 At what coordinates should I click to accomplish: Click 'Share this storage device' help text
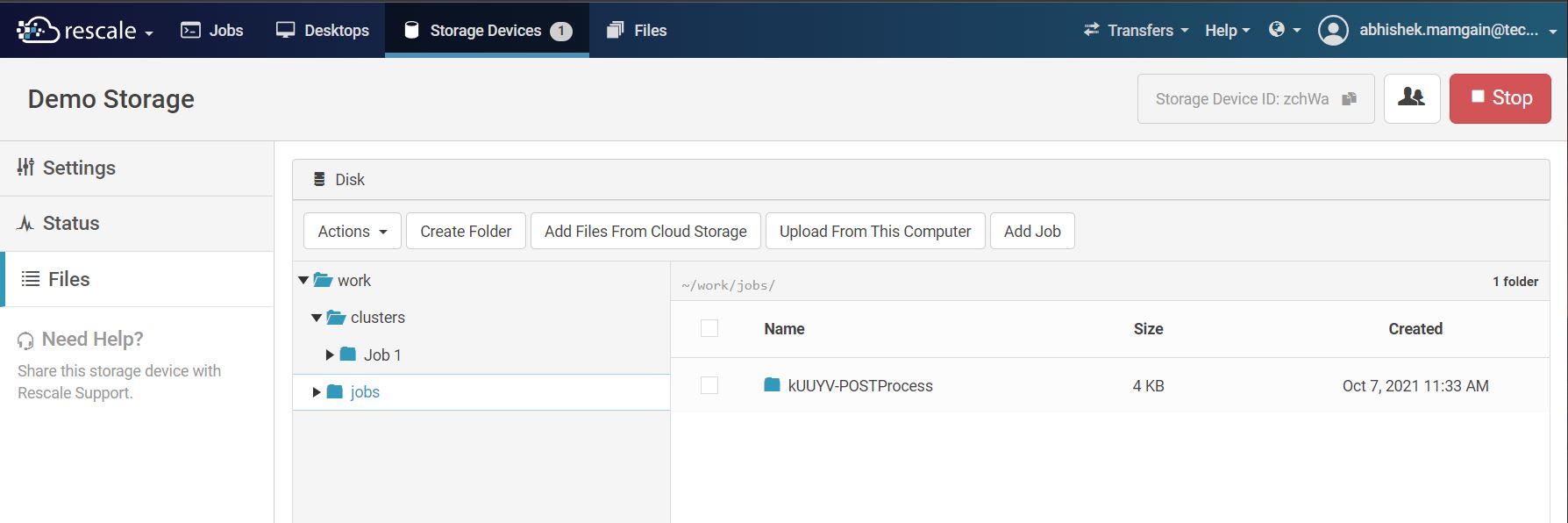click(x=119, y=382)
